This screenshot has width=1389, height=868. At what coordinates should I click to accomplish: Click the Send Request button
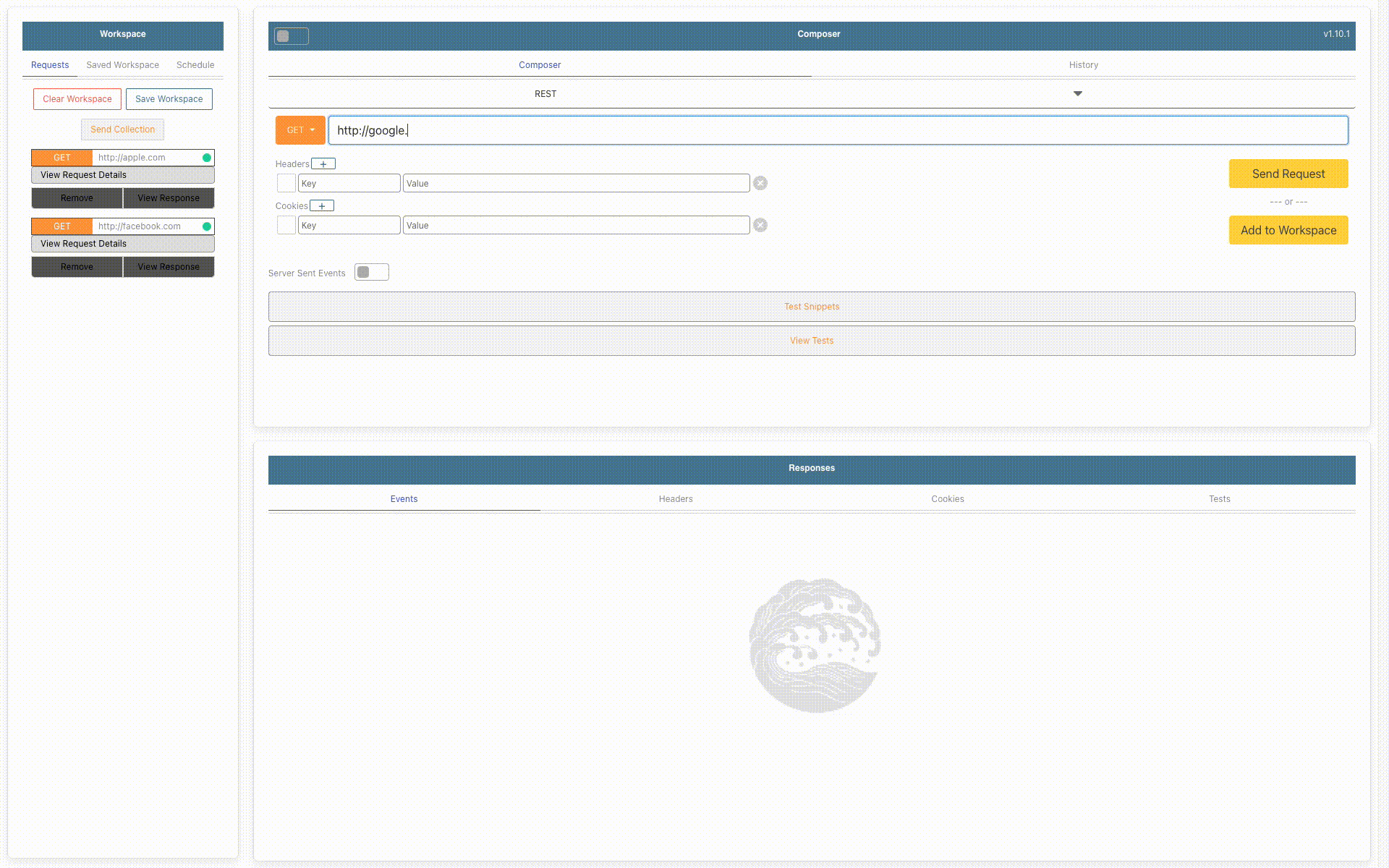[x=1288, y=174]
